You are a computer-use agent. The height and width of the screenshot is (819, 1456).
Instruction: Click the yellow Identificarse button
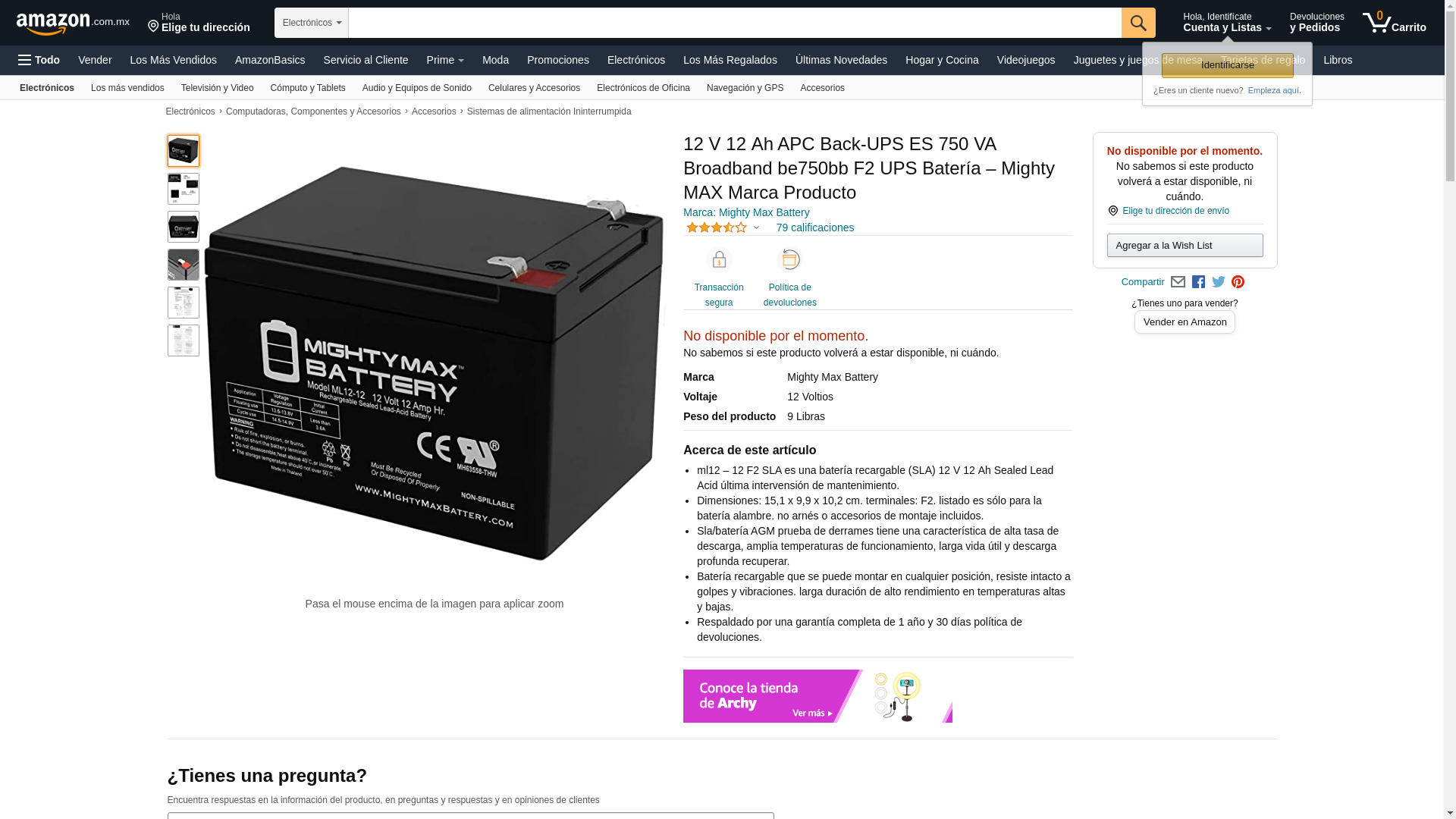click(1228, 65)
